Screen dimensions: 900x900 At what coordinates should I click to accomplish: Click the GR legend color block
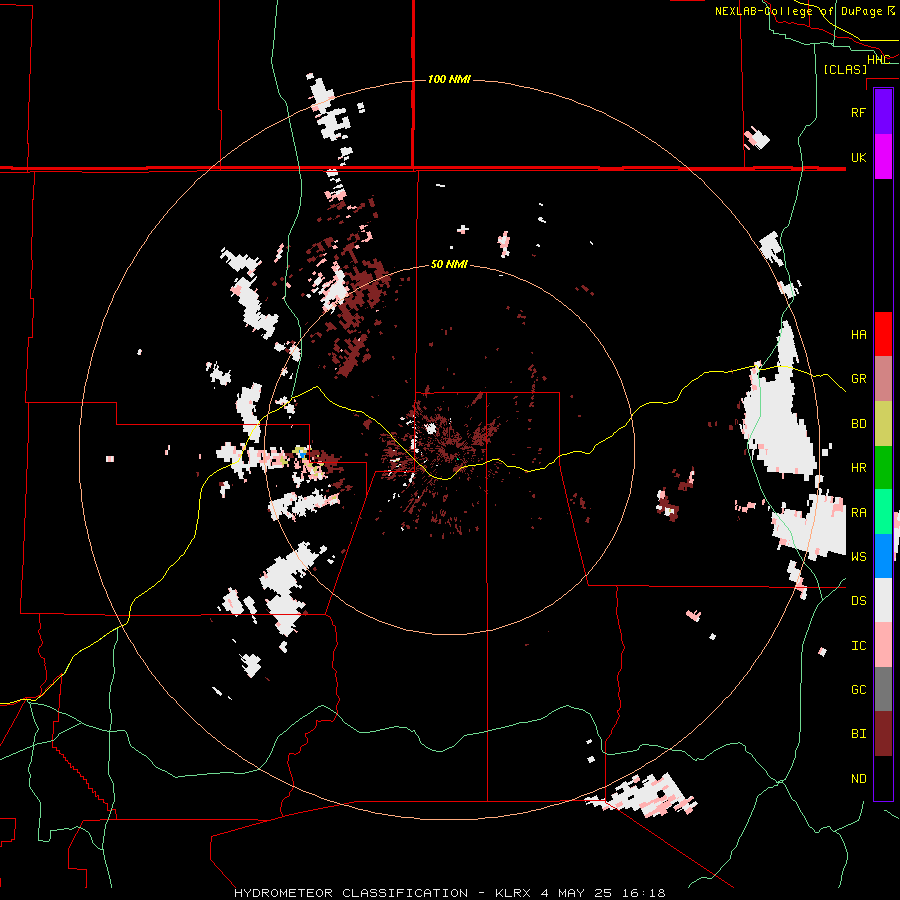click(x=883, y=378)
